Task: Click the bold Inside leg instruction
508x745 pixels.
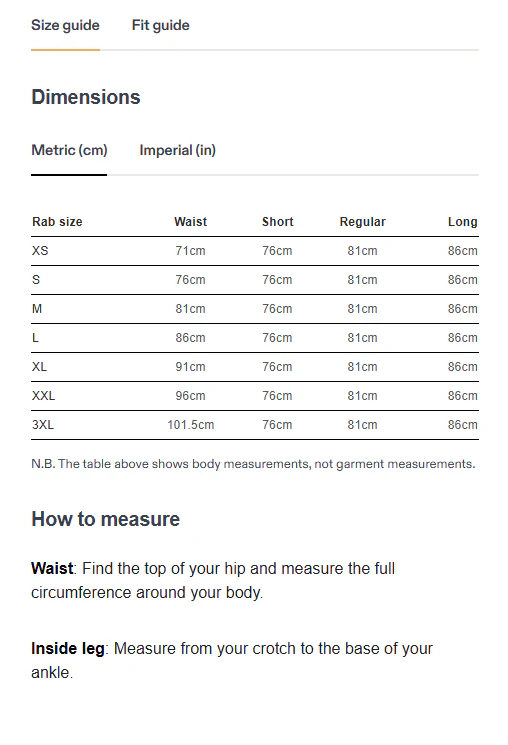Action: [68, 649]
